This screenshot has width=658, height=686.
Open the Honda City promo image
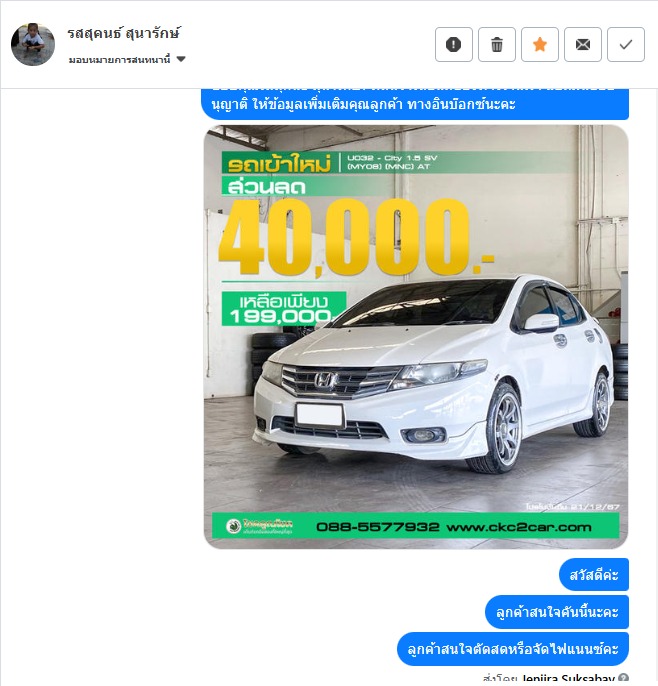pos(416,337)
